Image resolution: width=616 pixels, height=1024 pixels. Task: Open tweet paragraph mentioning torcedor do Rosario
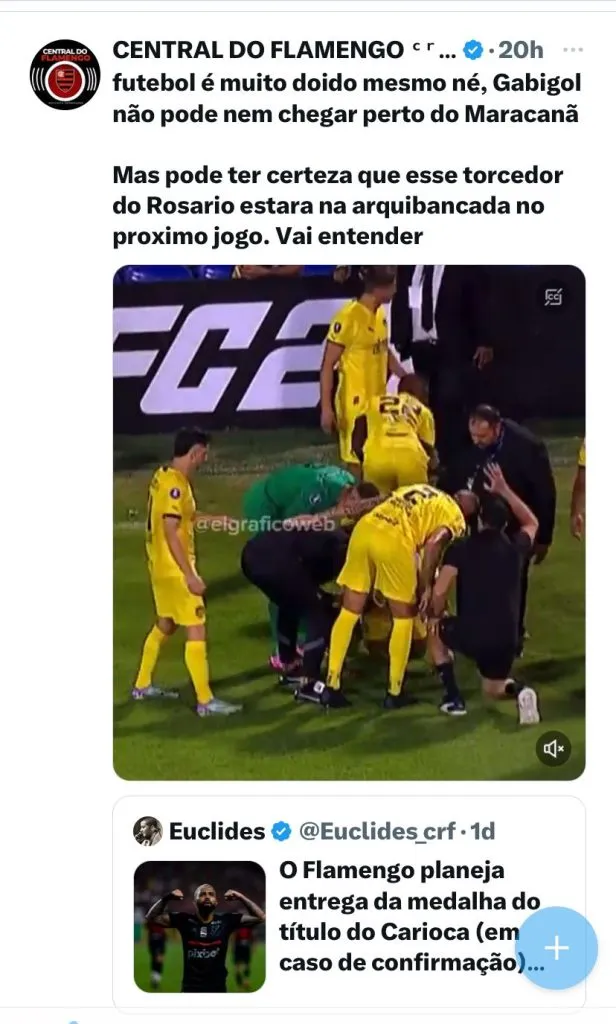click(x=338, y=205)
